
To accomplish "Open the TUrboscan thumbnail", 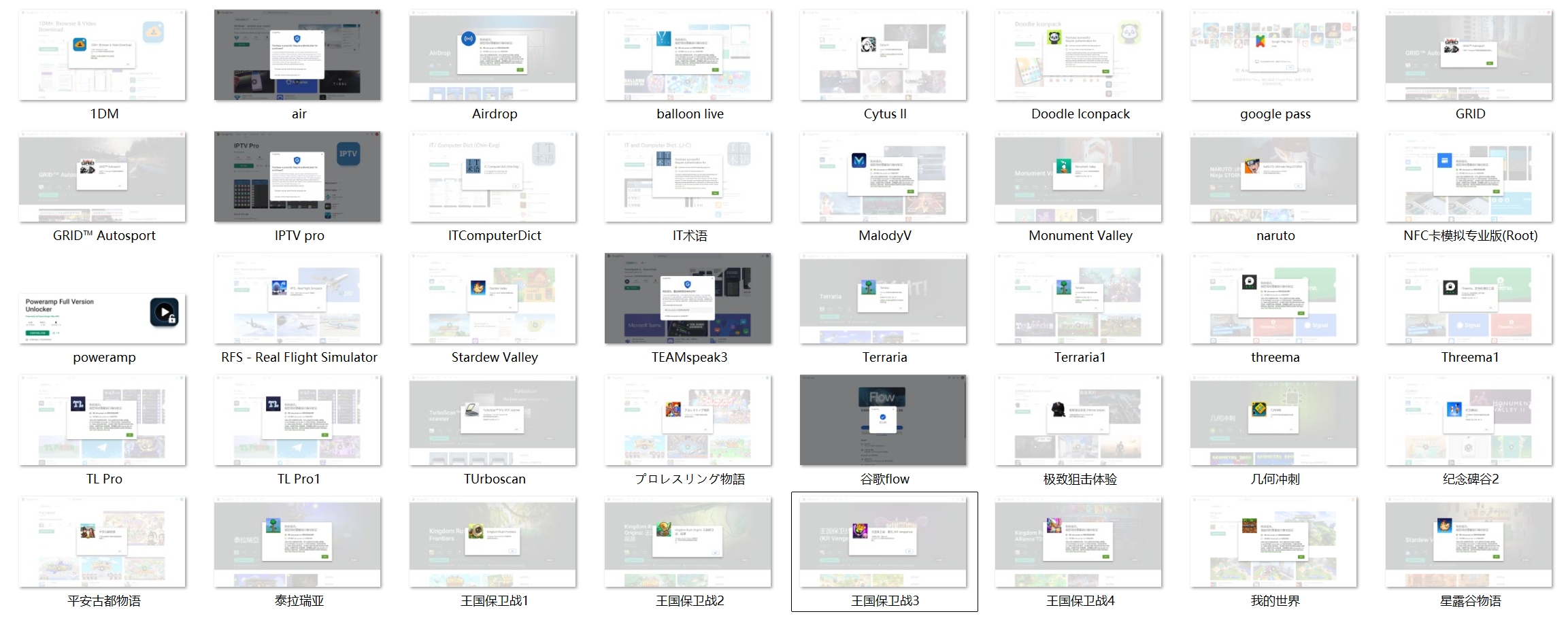I will 493,420.
